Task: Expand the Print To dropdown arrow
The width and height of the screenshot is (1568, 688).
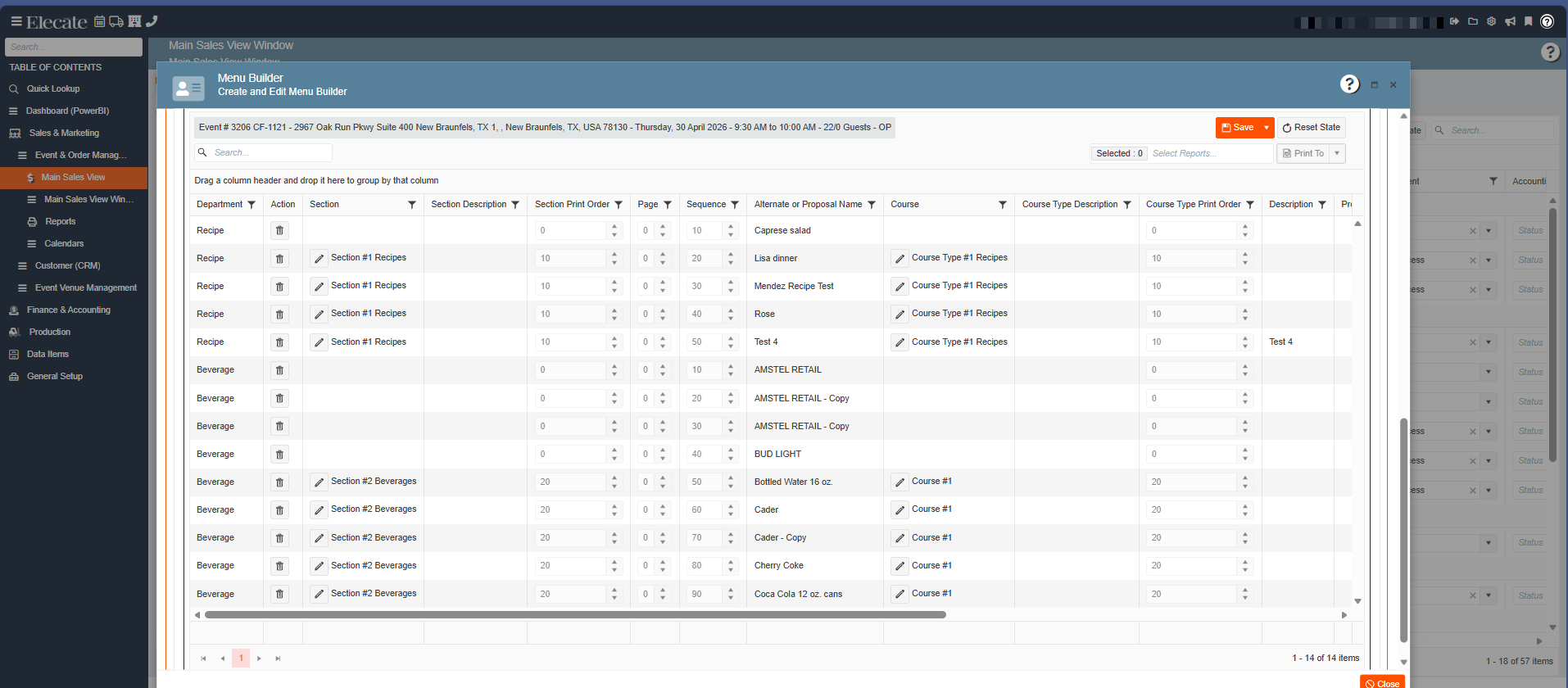Action: [1337, 153]
